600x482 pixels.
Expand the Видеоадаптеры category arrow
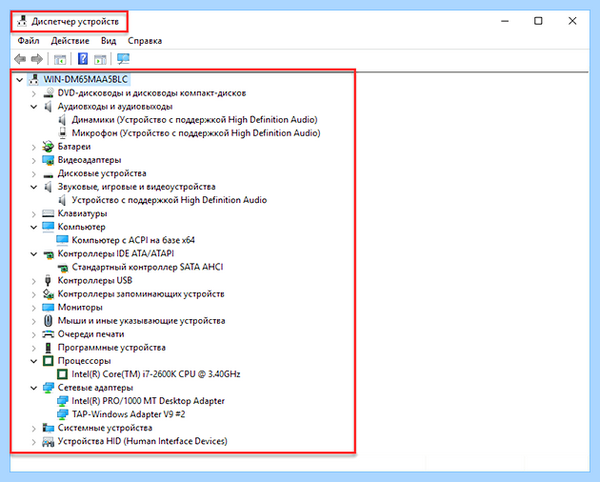click(34, 160)
